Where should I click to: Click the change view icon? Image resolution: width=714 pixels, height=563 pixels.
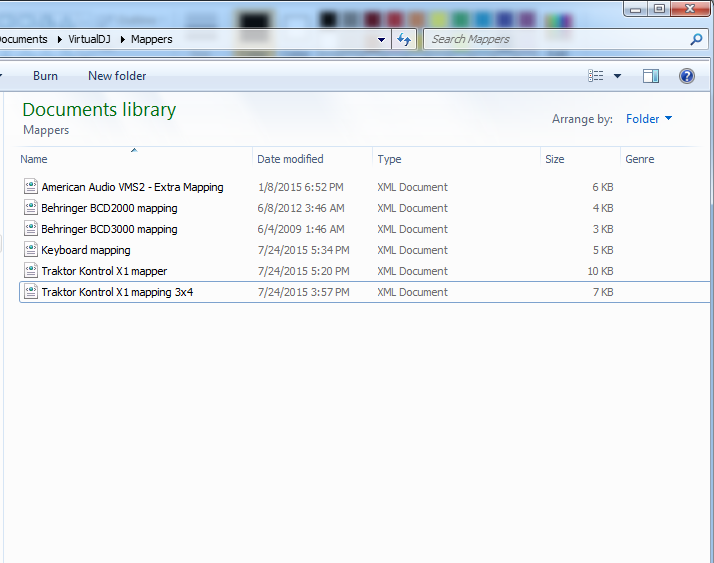596,76
